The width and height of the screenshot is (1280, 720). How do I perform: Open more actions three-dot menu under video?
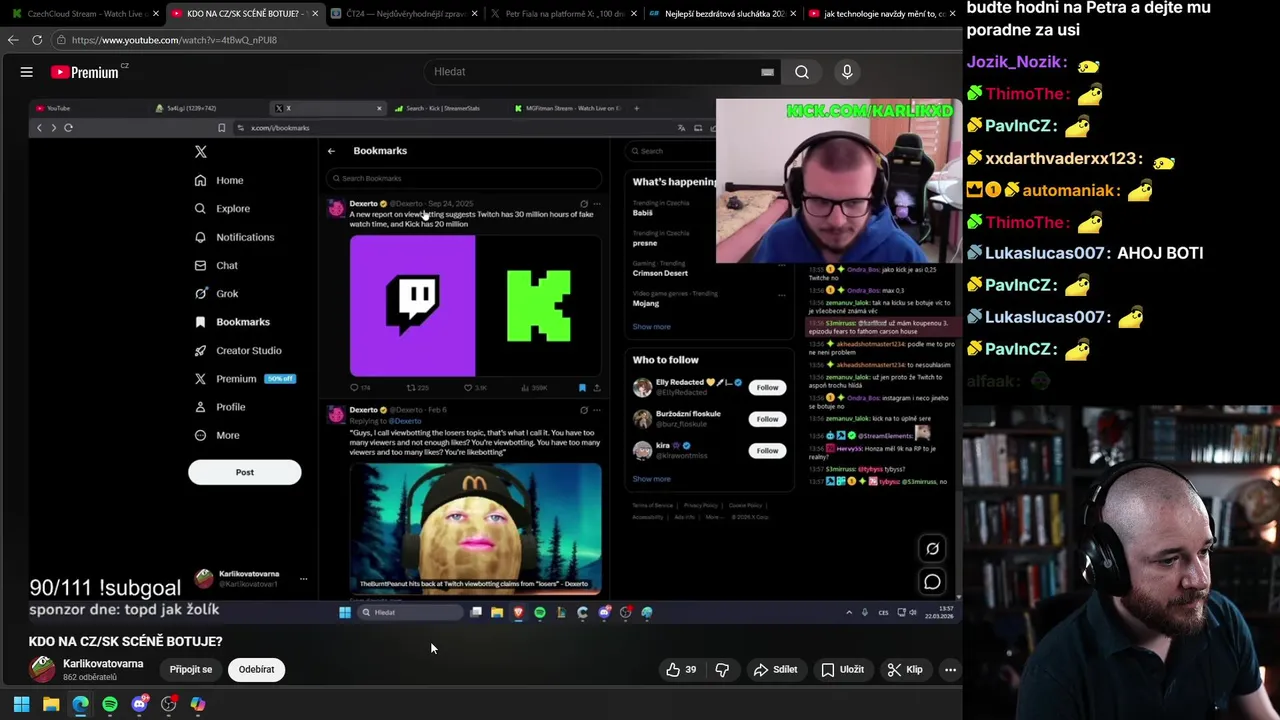point(951,670)
